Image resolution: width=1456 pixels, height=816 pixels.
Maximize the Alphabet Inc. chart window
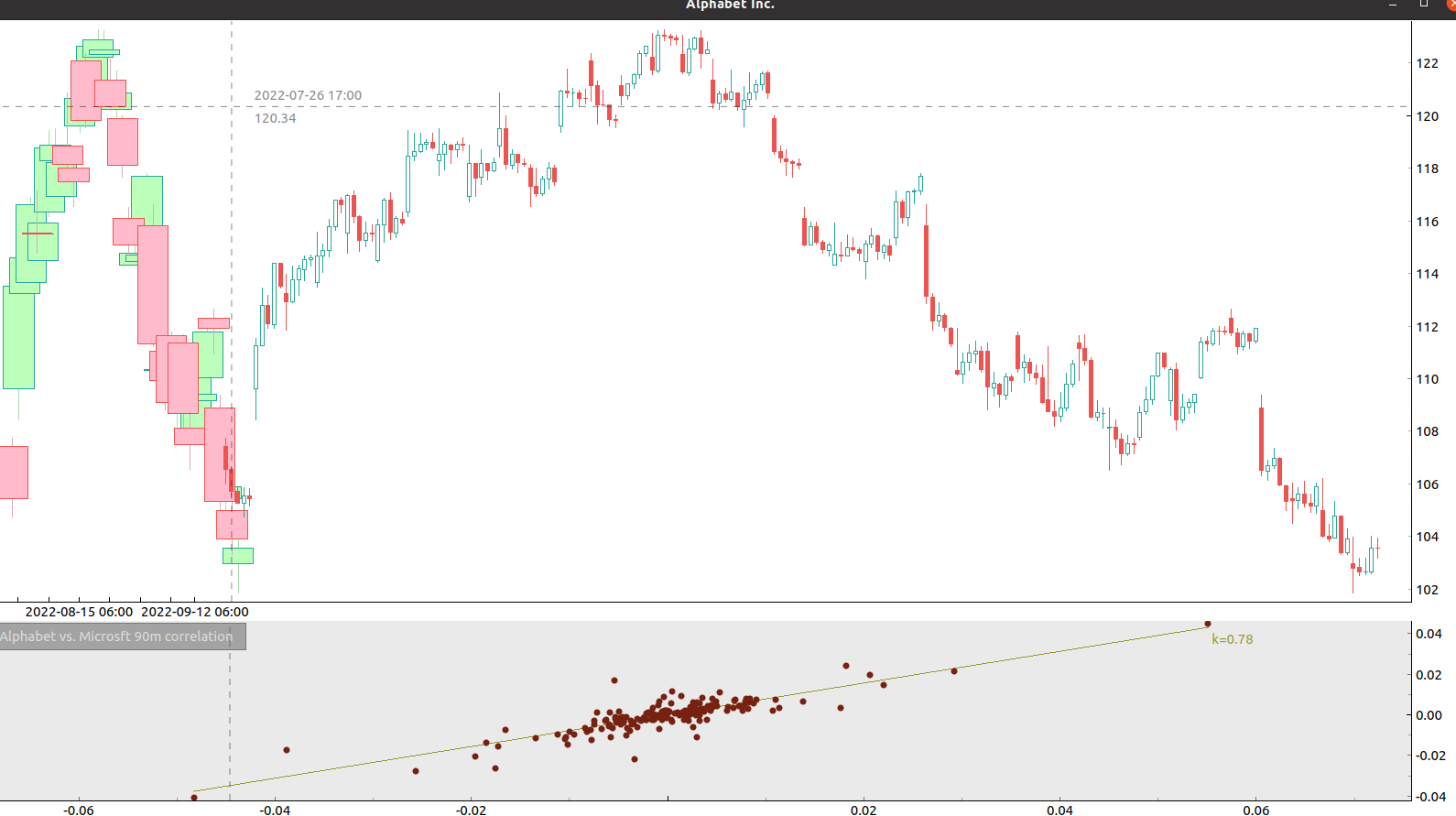click(1424, 5)
